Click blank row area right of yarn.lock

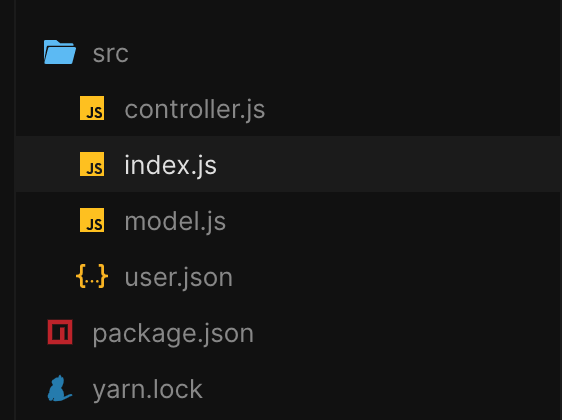[381, 388]
